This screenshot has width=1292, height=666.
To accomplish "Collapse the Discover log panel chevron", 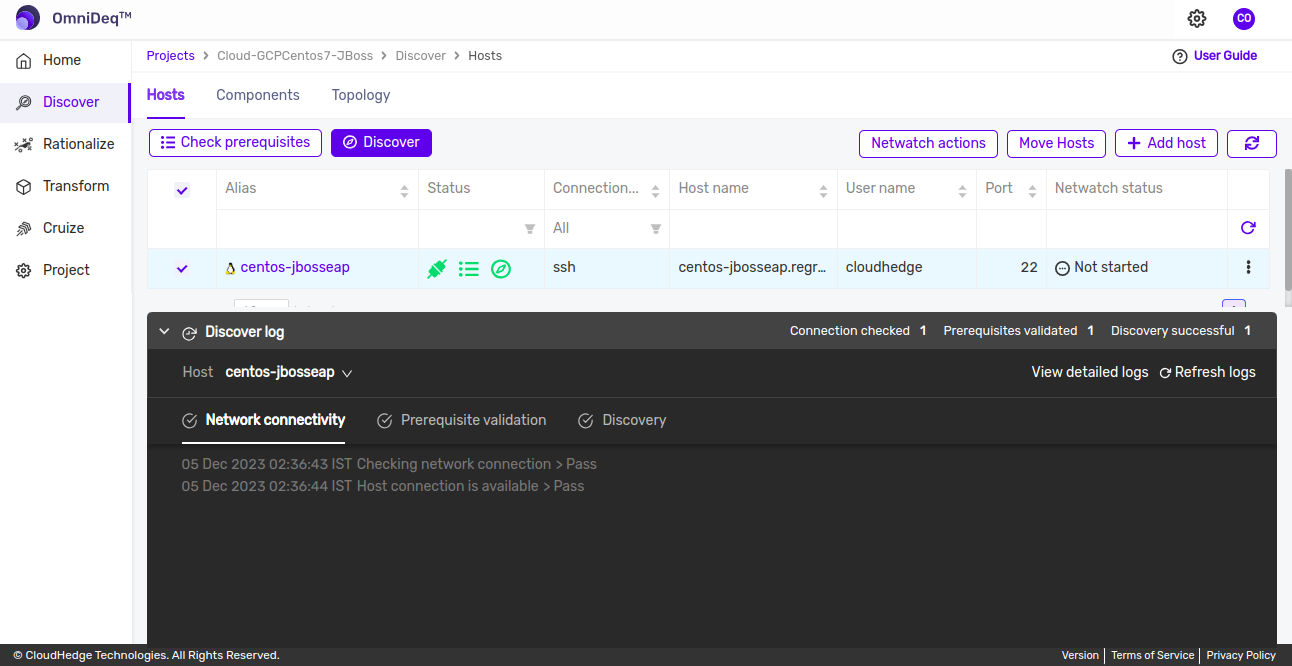I will coord(164,331).
